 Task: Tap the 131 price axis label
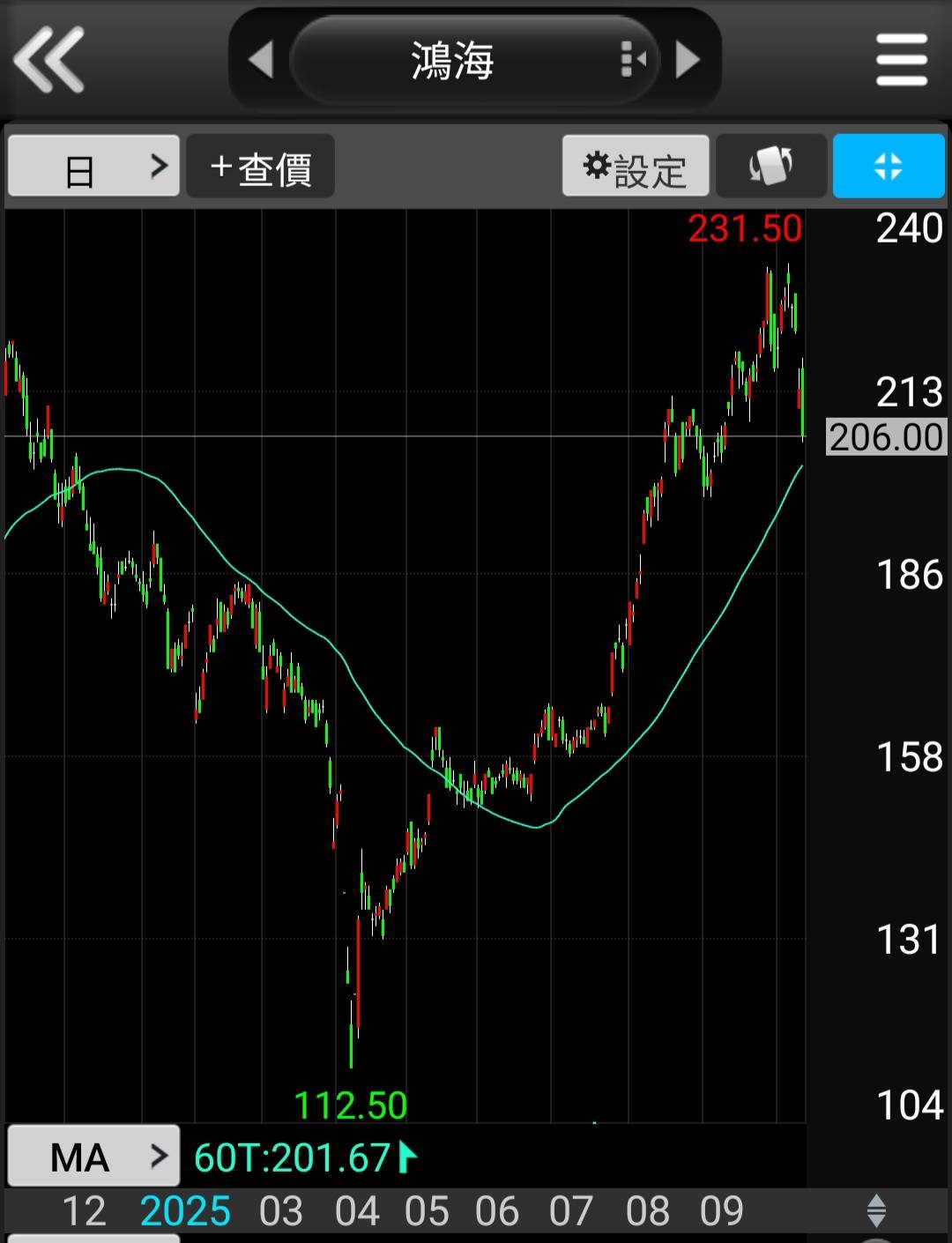tap(910, 940)
